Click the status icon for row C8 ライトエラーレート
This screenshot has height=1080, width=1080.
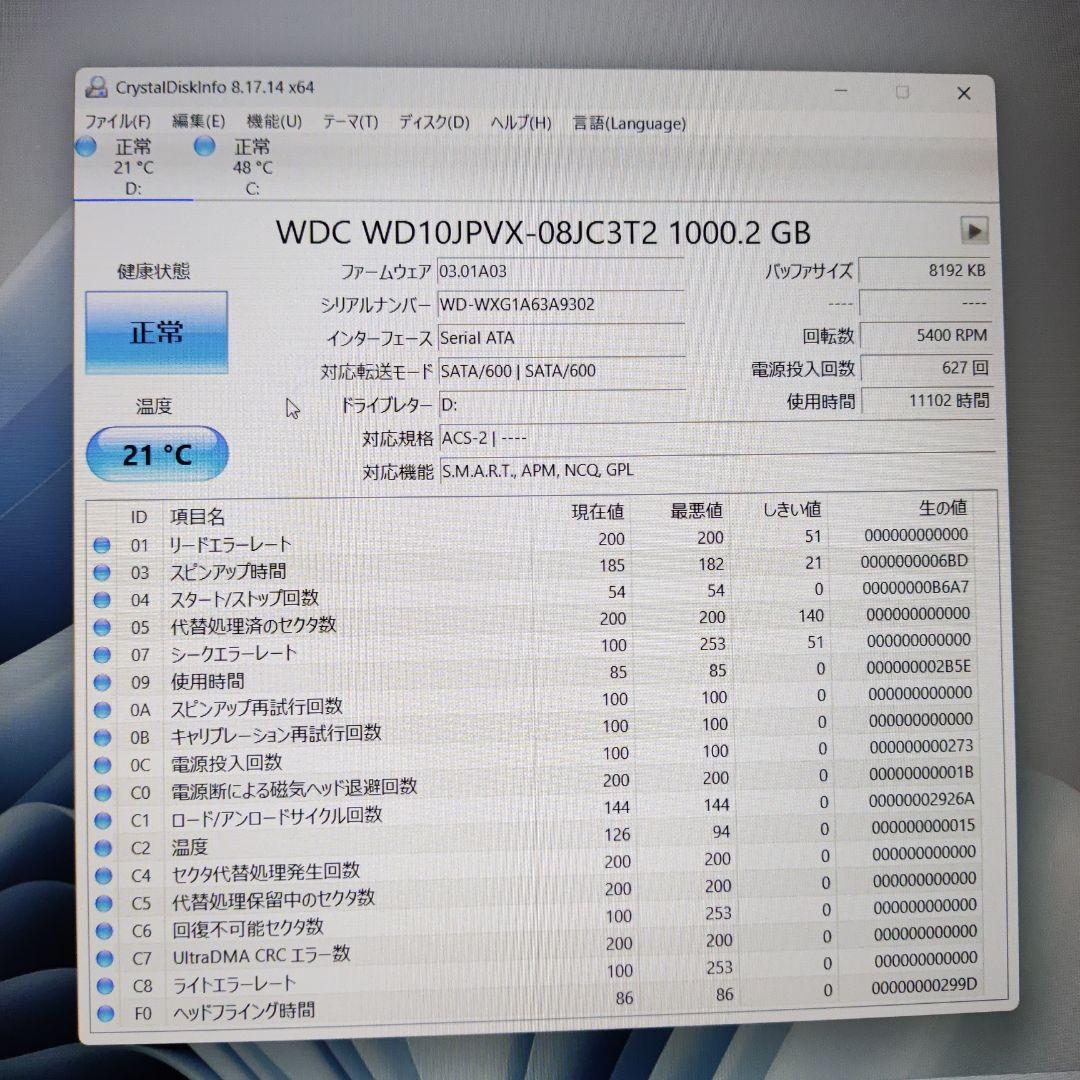click(x=105, y=986)
